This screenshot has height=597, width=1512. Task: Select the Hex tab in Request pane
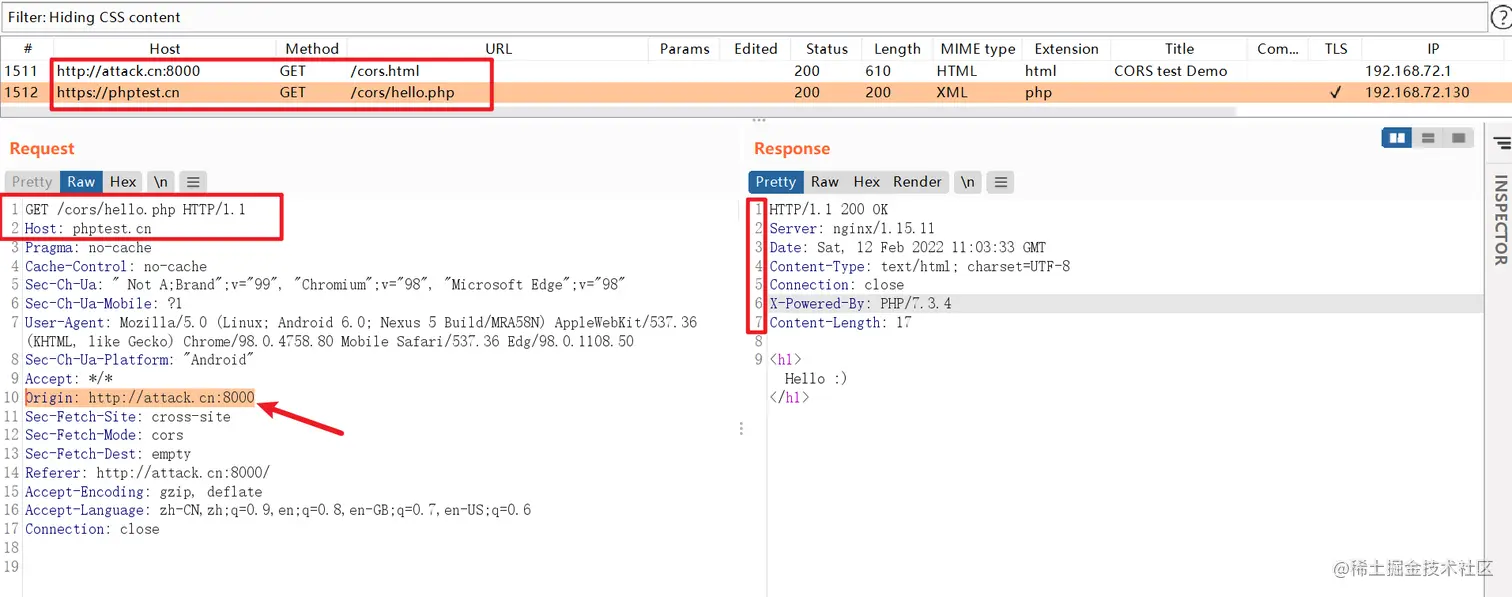(123, 181)
